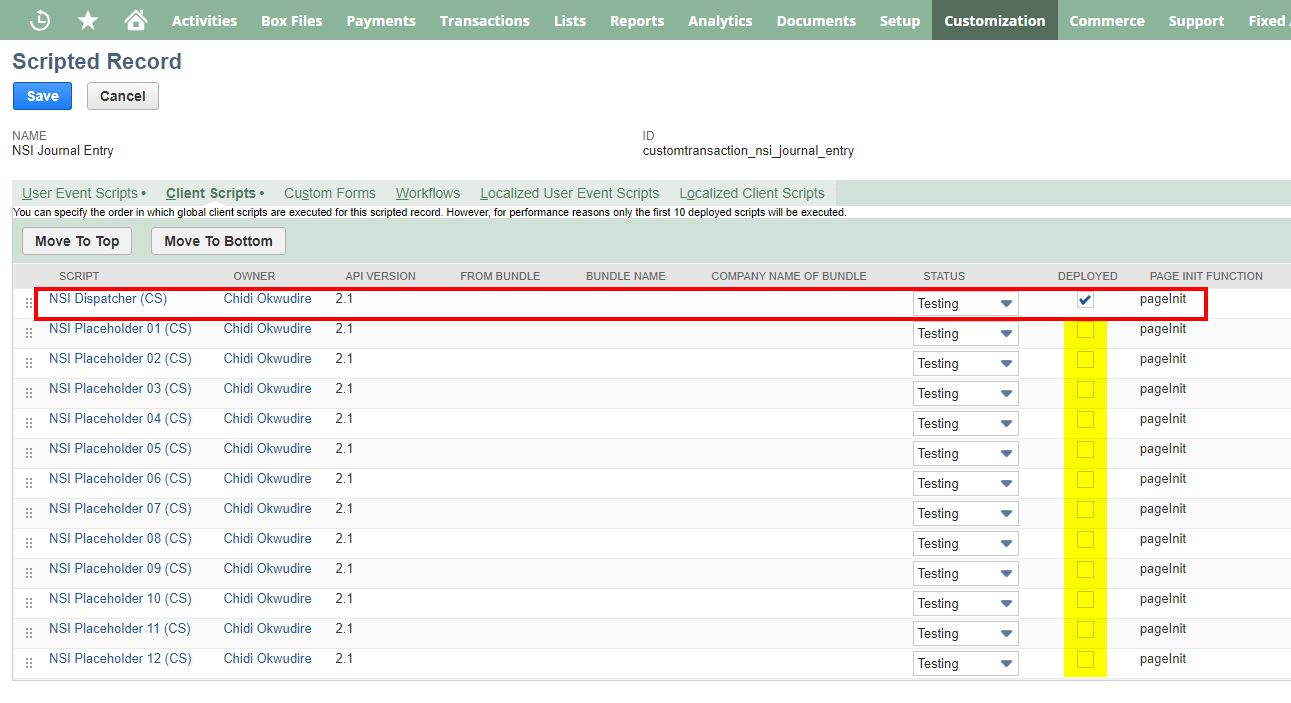Click Move To Top button
Image resolution: width=1291 pixels, height=703 pixels.
(x=77, y=241)
